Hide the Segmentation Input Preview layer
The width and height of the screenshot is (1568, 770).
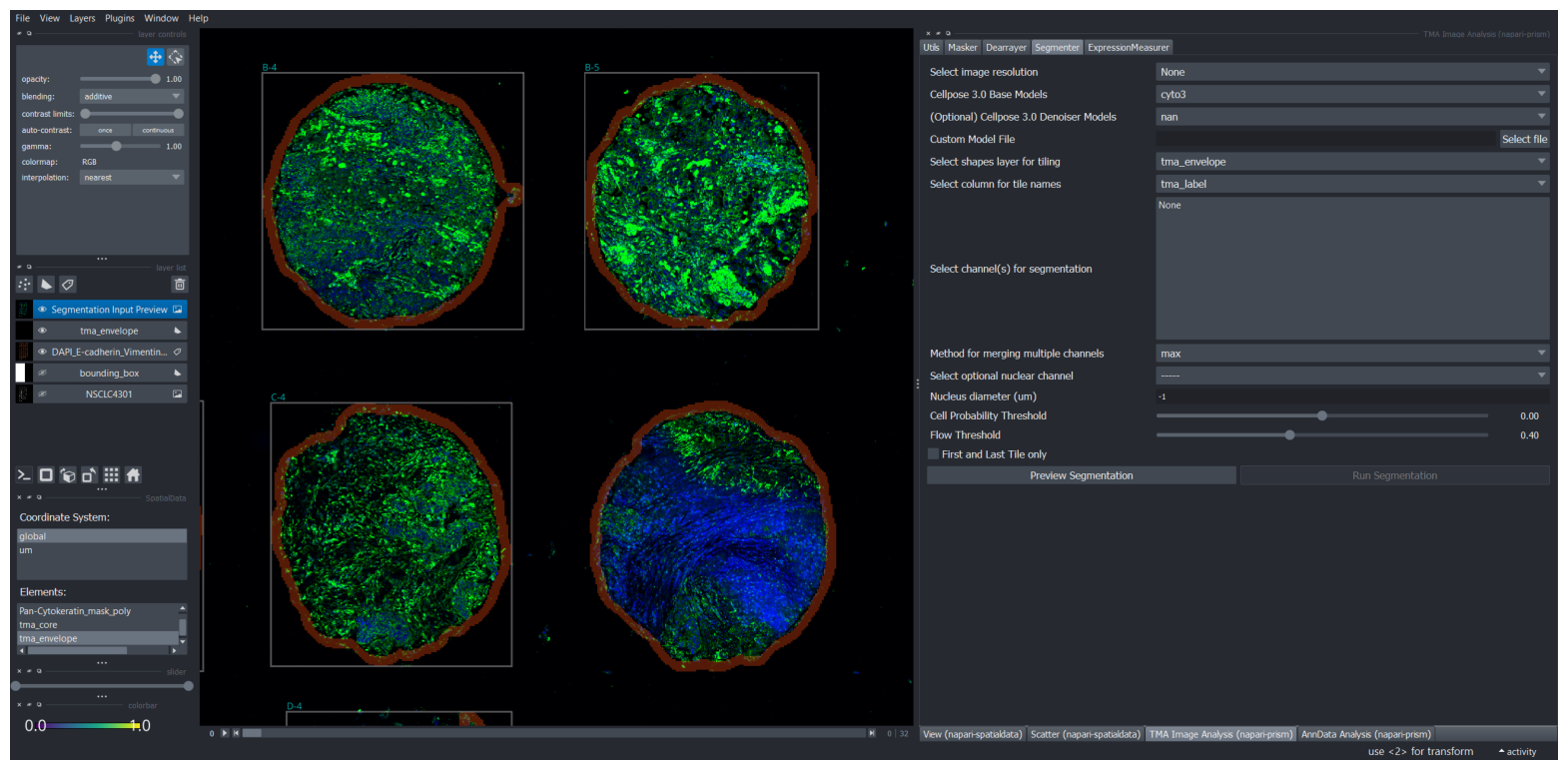click(x=42, y=310)
